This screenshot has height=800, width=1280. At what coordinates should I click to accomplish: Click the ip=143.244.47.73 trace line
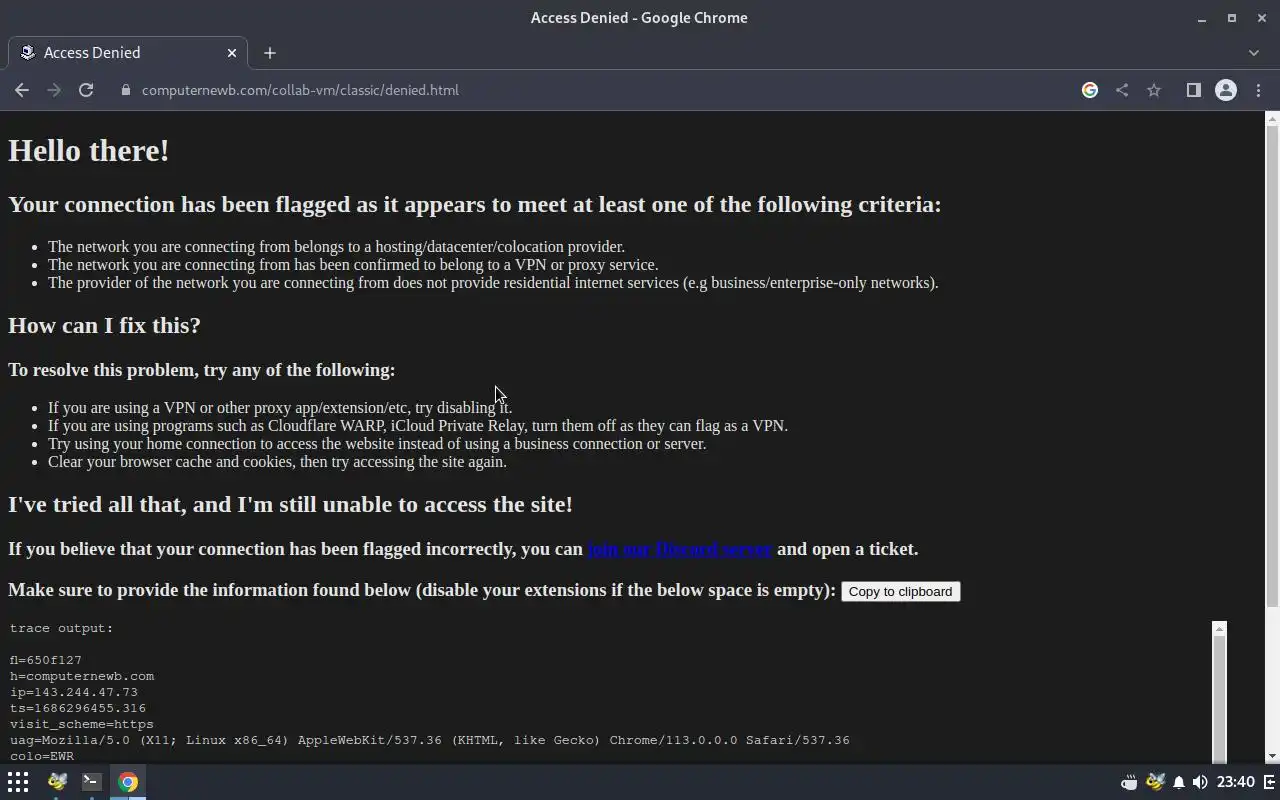[74, 692]
